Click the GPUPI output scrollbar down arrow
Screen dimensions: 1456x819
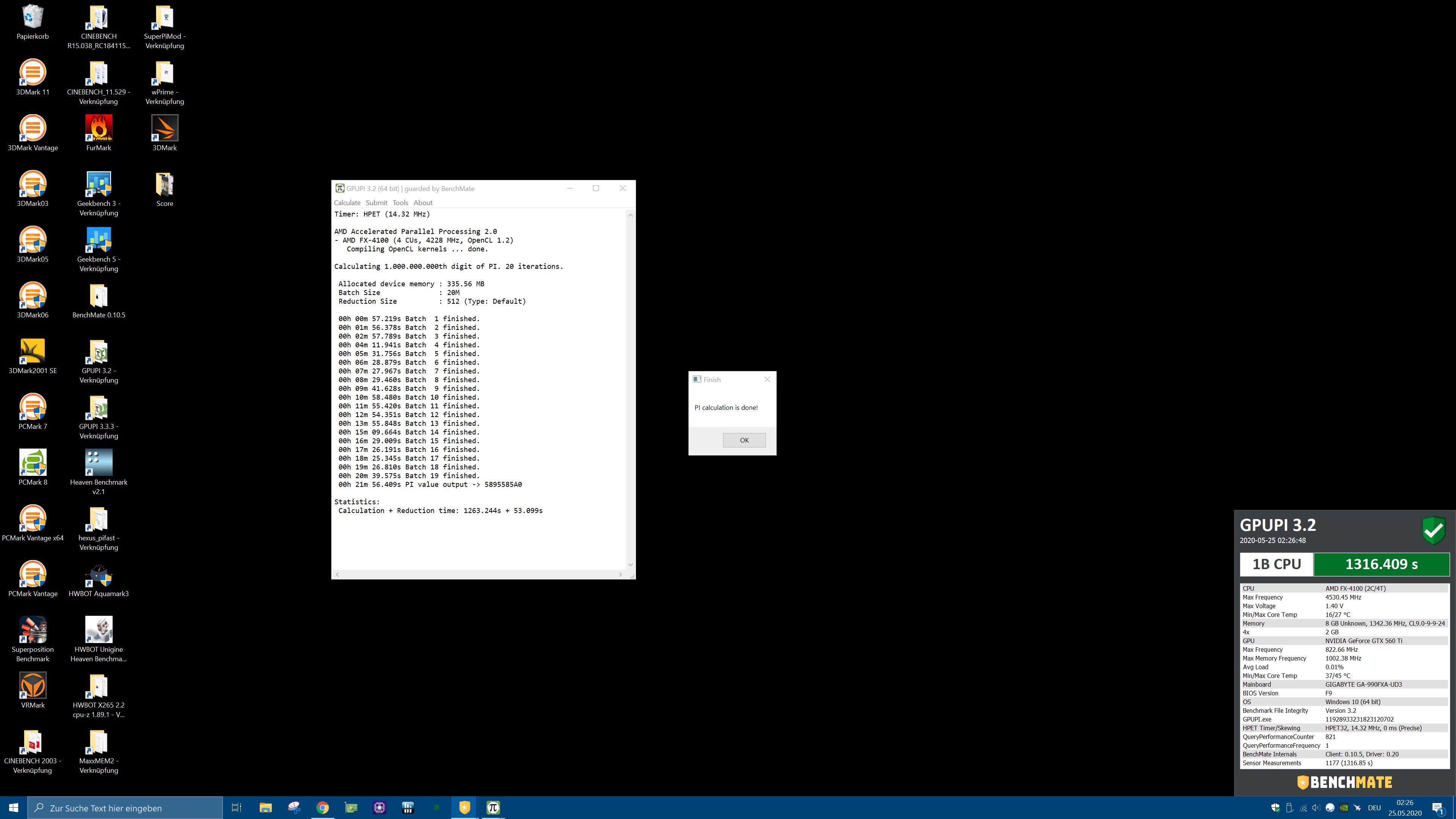pyautogui.click(x=631, y=565)
